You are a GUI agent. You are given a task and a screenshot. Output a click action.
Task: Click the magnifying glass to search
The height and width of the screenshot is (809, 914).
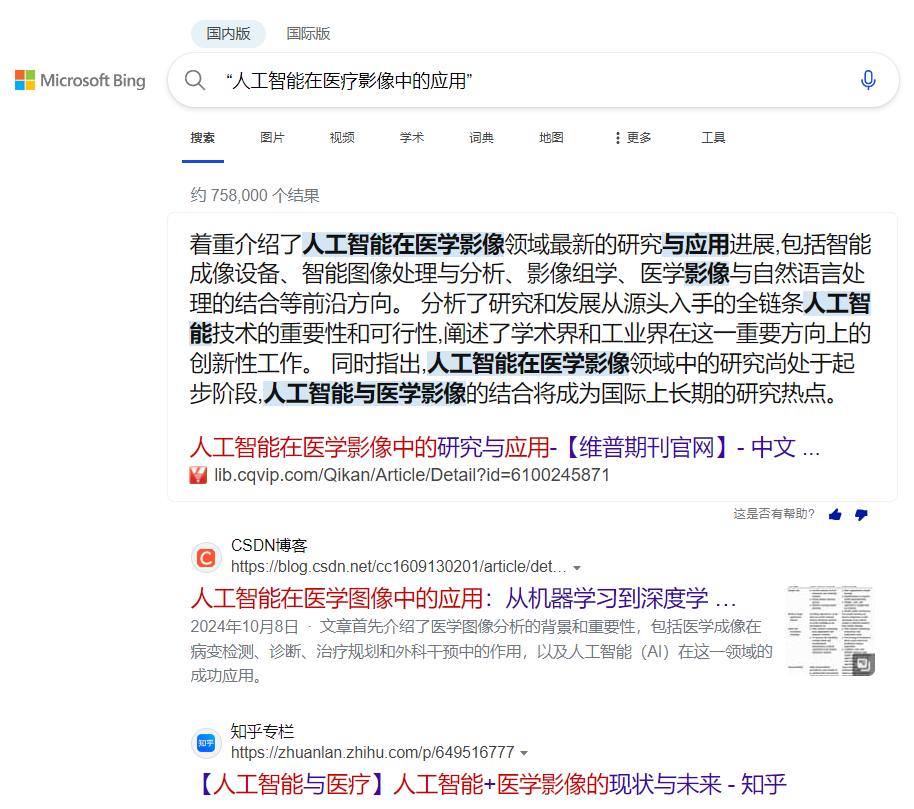(x=195, y=79)
